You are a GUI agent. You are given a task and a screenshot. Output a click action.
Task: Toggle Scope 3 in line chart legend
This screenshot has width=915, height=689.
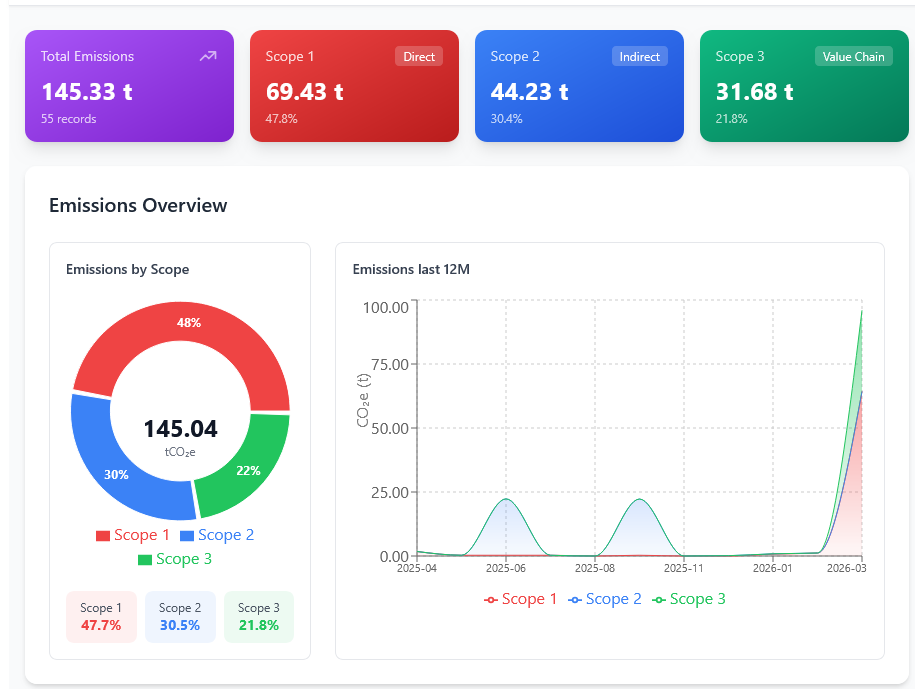click(689, 599)
